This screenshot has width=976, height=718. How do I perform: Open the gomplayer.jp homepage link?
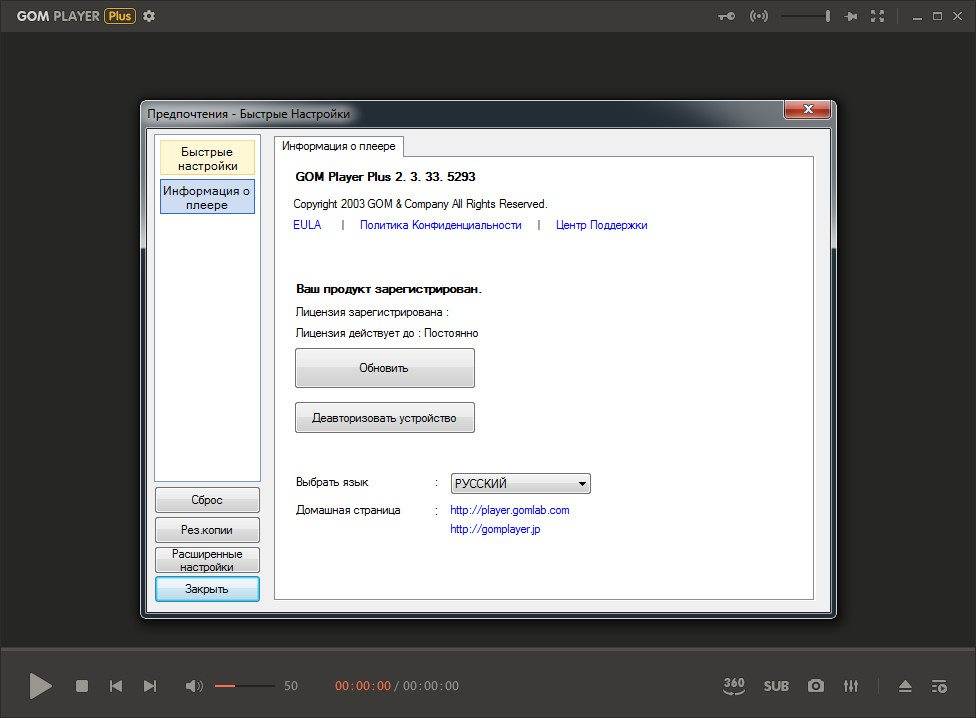click(495, 529)
